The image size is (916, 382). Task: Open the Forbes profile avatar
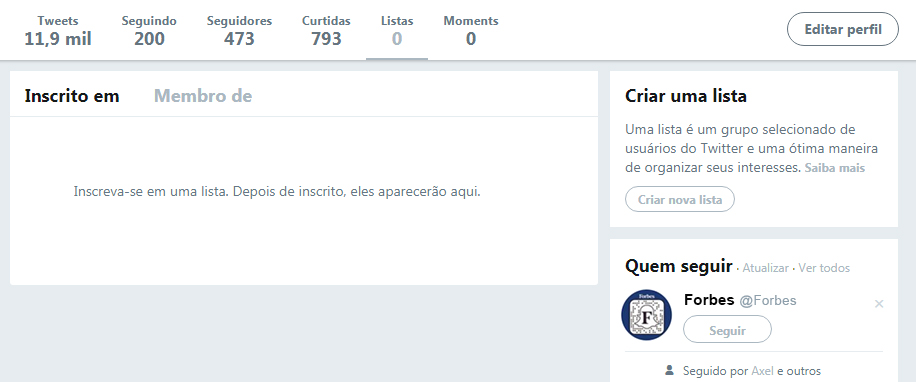(x=646, y=315)
